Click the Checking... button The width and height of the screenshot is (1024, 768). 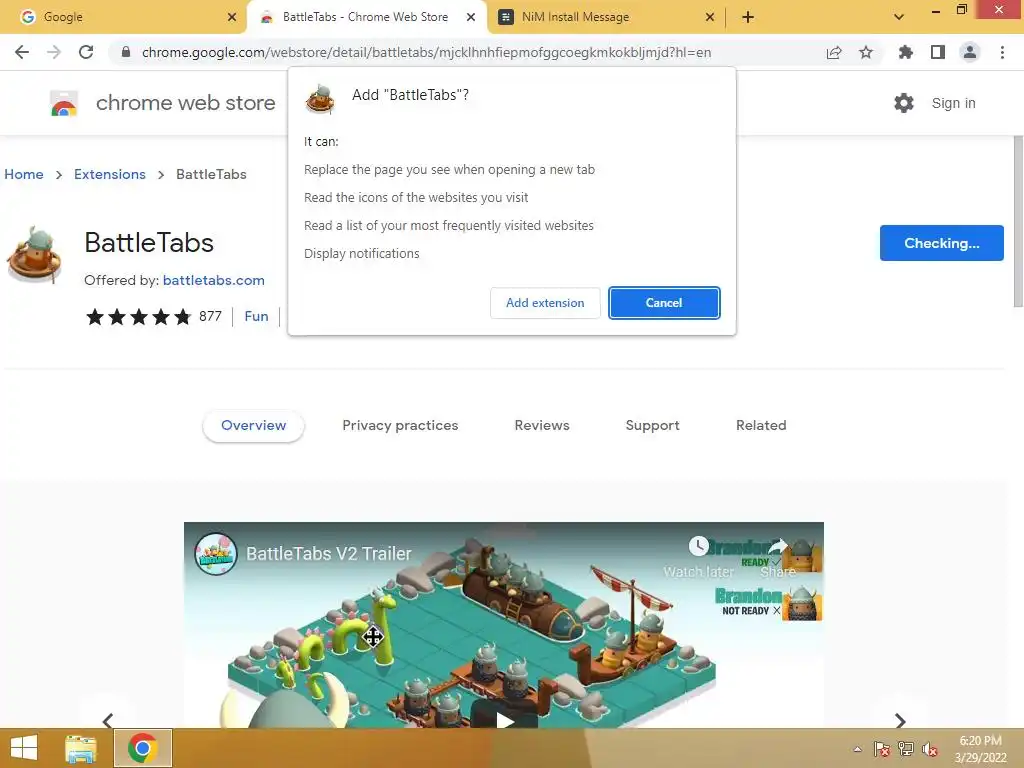tap(942, 243)
